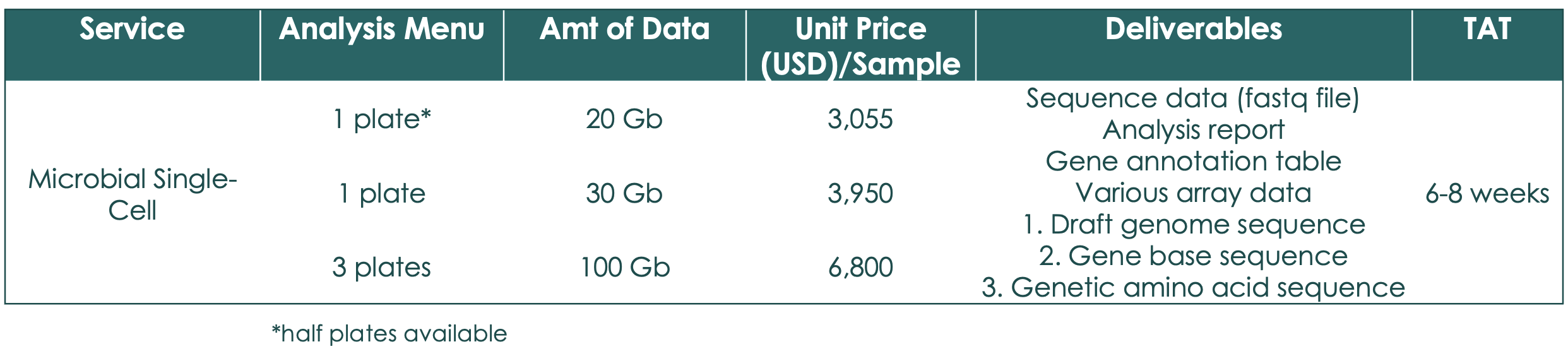
Task: Click the Service column header
Action: pos(132,30)
